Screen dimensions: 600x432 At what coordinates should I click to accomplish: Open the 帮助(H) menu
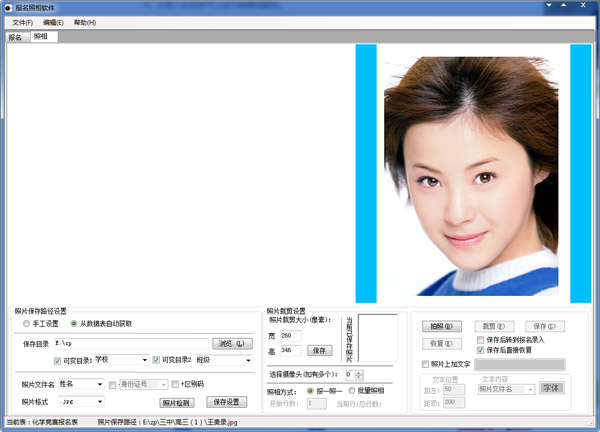(x=85, y=22)
